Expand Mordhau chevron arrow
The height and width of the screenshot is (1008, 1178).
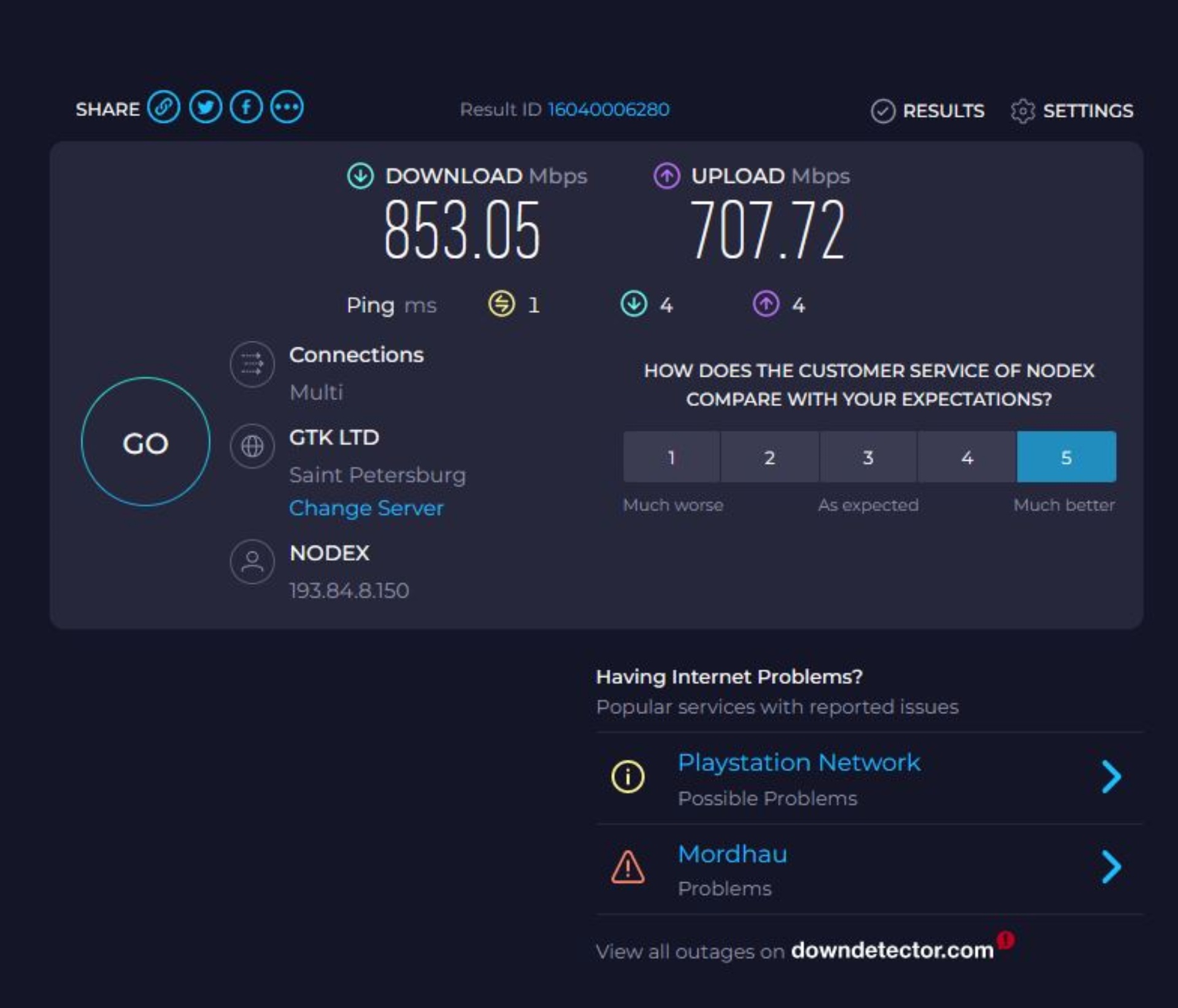[x=1111, y=867]
